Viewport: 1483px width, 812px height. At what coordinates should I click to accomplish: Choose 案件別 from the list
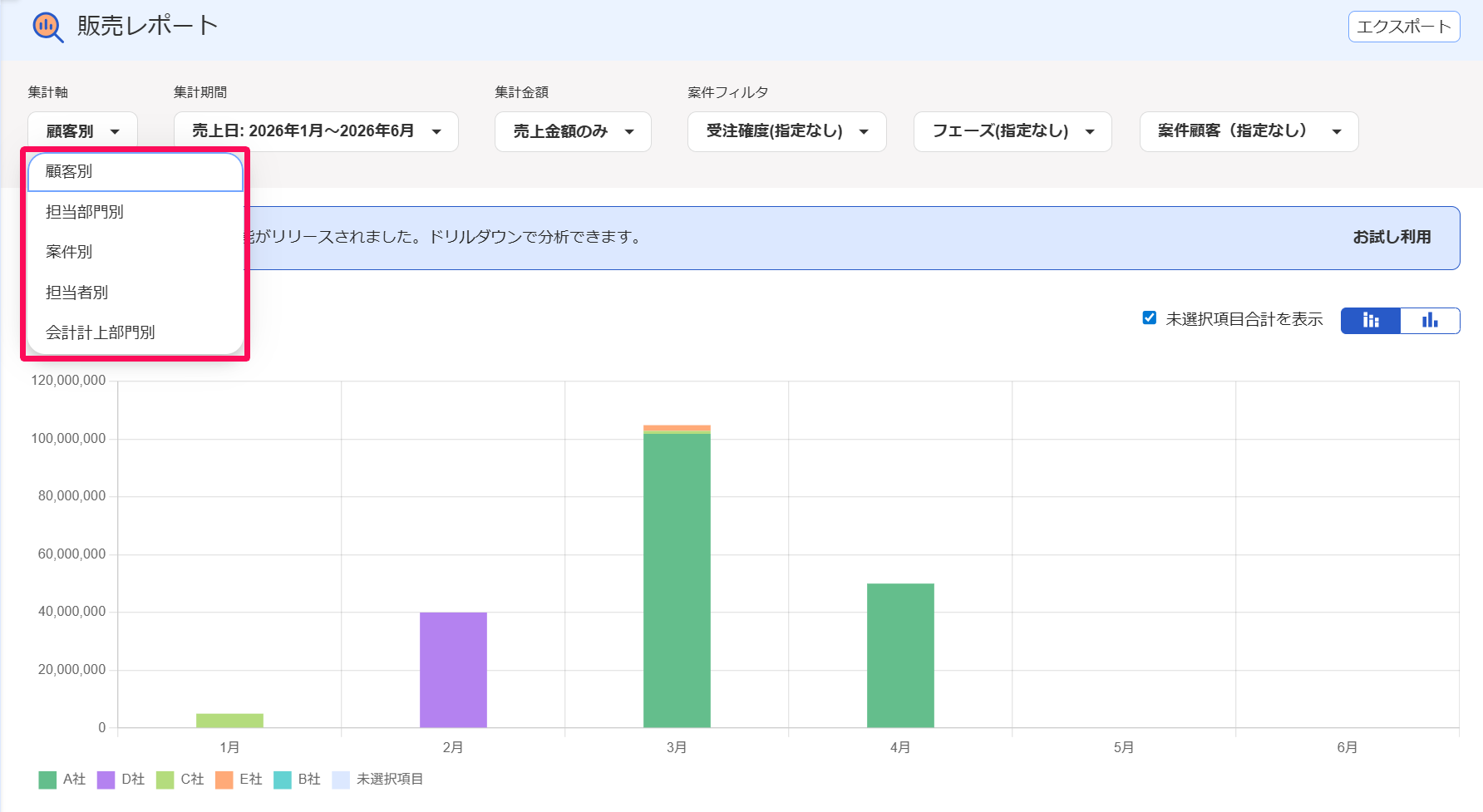[x=135, y=252]
